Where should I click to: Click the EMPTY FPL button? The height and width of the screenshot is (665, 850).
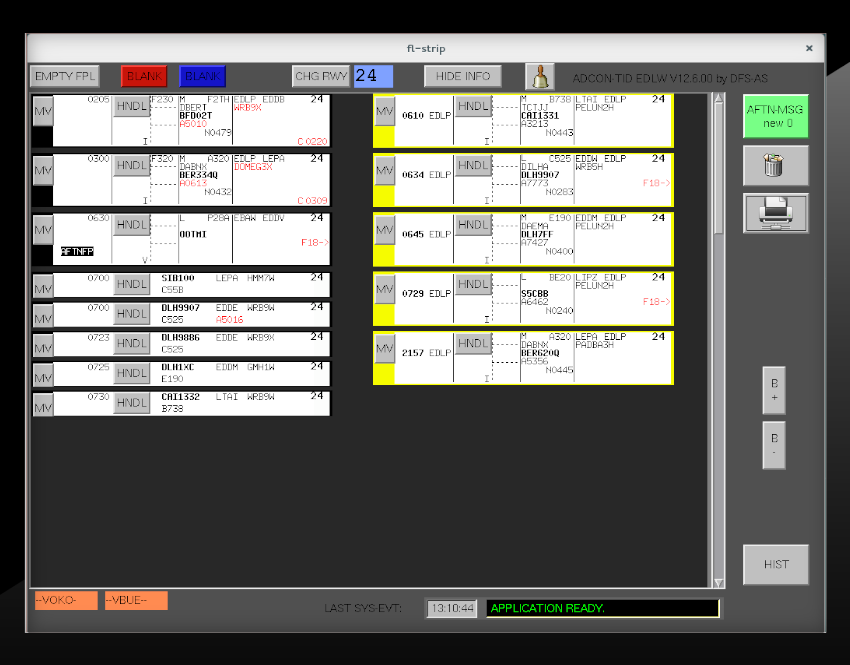[x=65, y=76]
